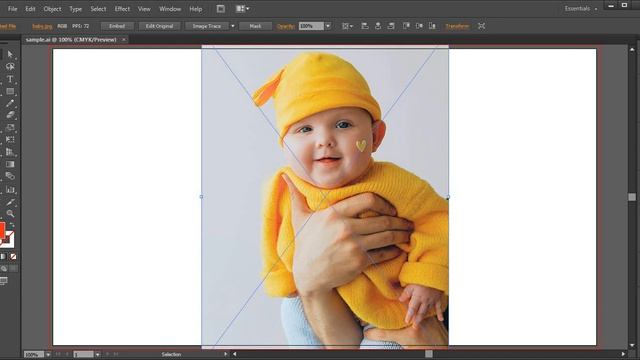Click the Horizontal Align Right icon
Image resolution: width=640 pixels, height=360 pixels.
click(x=391, y=26)
